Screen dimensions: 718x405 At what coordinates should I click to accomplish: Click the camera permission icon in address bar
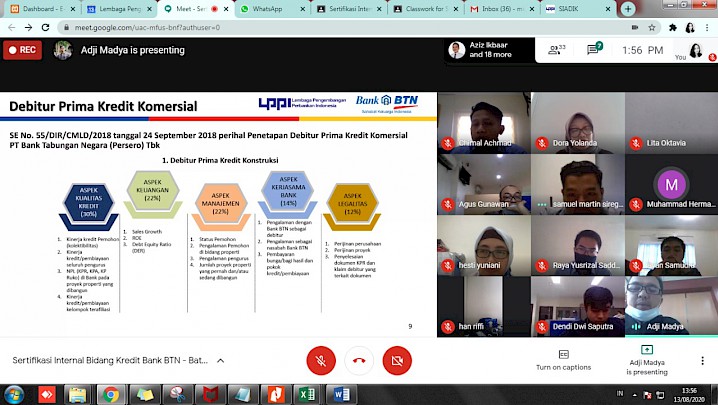(x=635, y=27)
